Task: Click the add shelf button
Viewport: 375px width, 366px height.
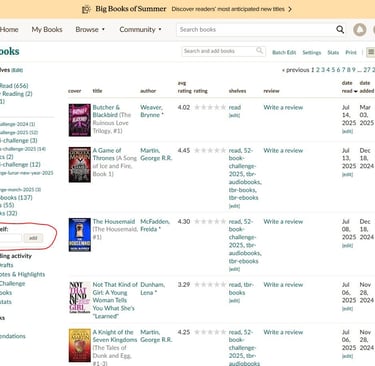Action: [x=33, y=238]
